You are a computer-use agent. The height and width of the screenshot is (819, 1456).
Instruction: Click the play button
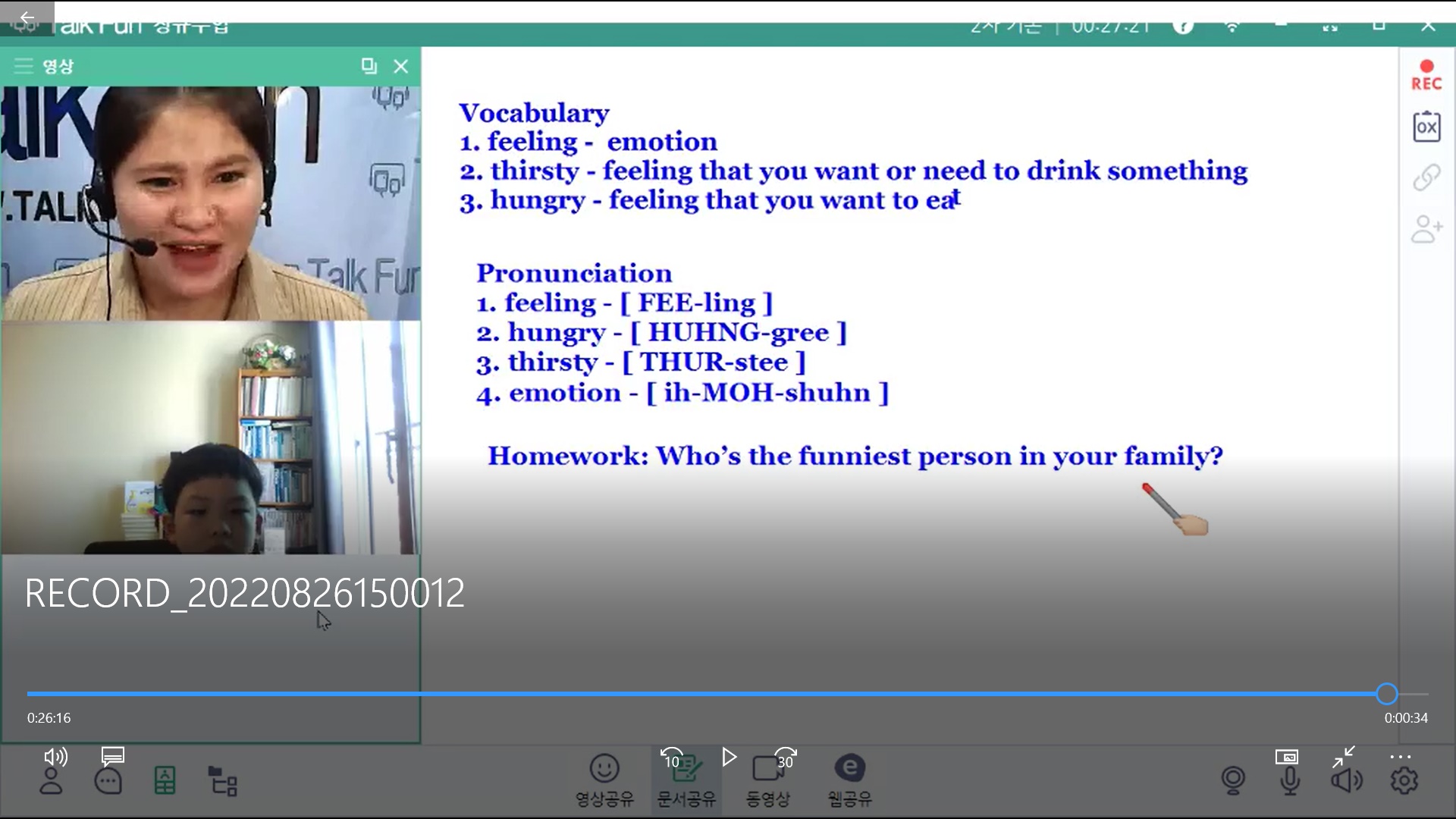729,757
